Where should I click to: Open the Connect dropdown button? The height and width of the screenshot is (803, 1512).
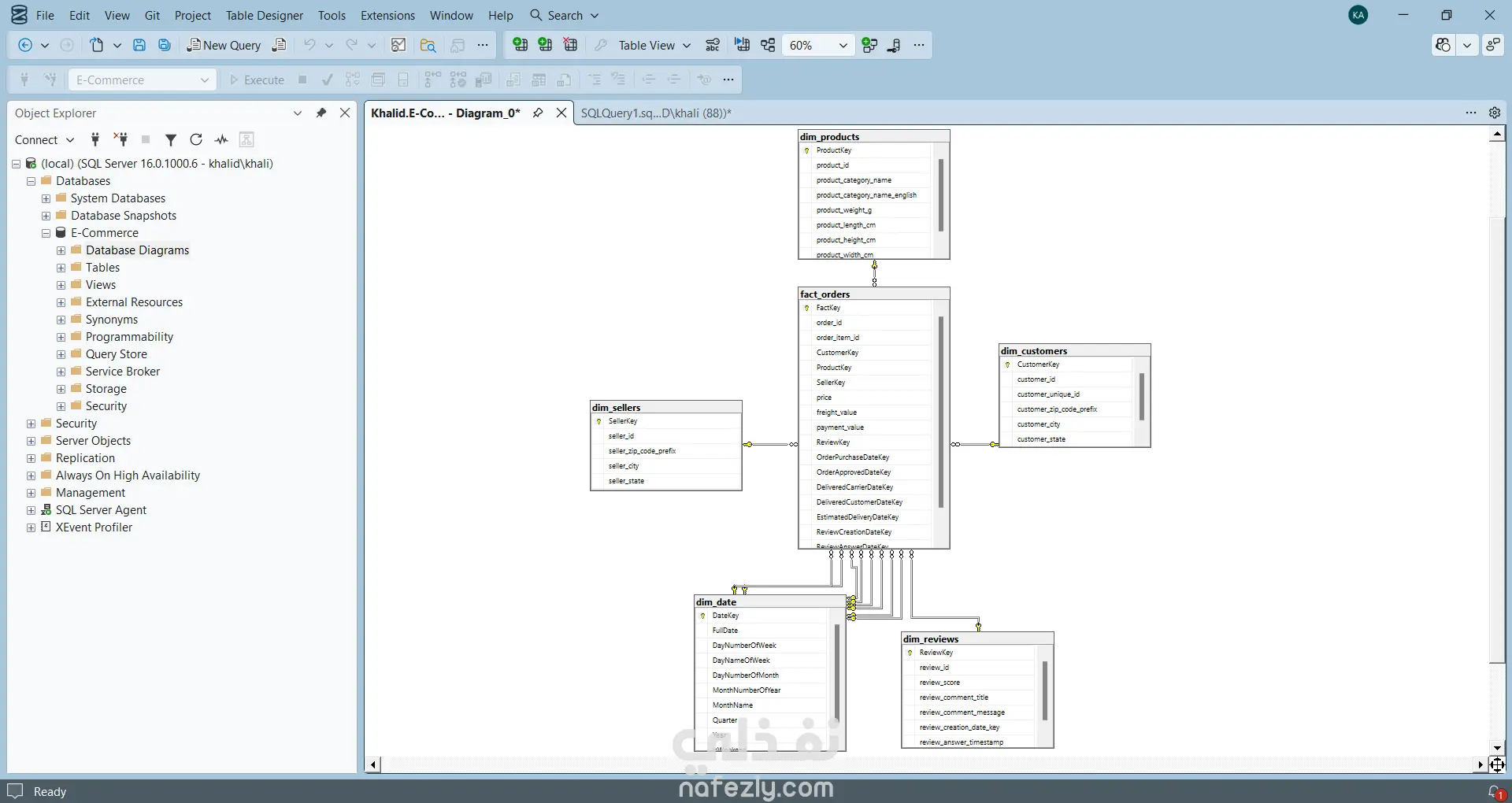coord(44,140)
